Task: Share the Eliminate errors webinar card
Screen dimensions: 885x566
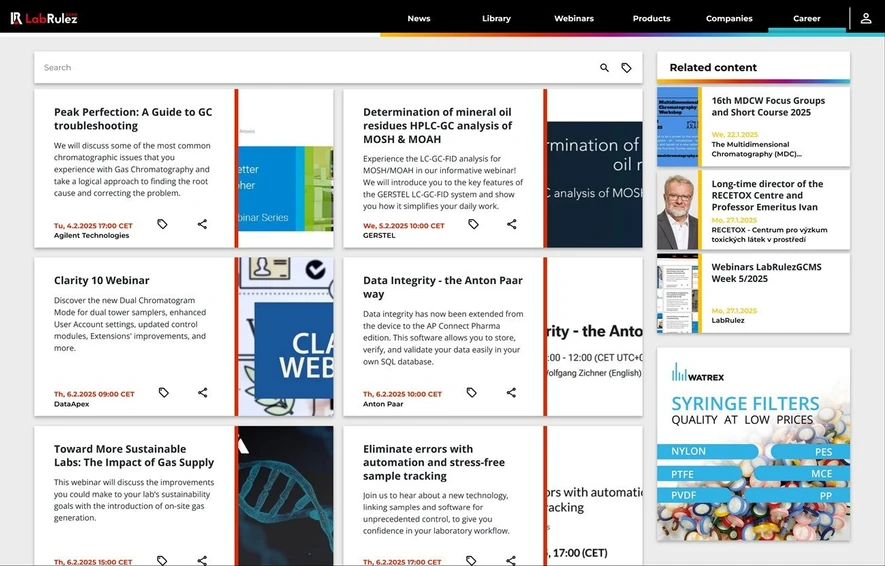Action: click(511, 560)
